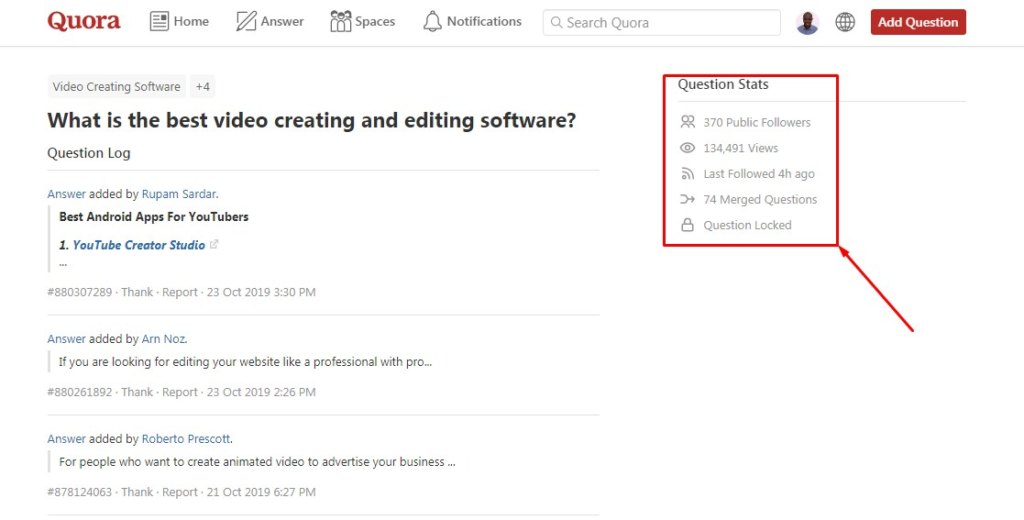The width and height of the screenshot is (1024, 520).
Task: Report the Arn Noz log entry
Action: [180, 392]
